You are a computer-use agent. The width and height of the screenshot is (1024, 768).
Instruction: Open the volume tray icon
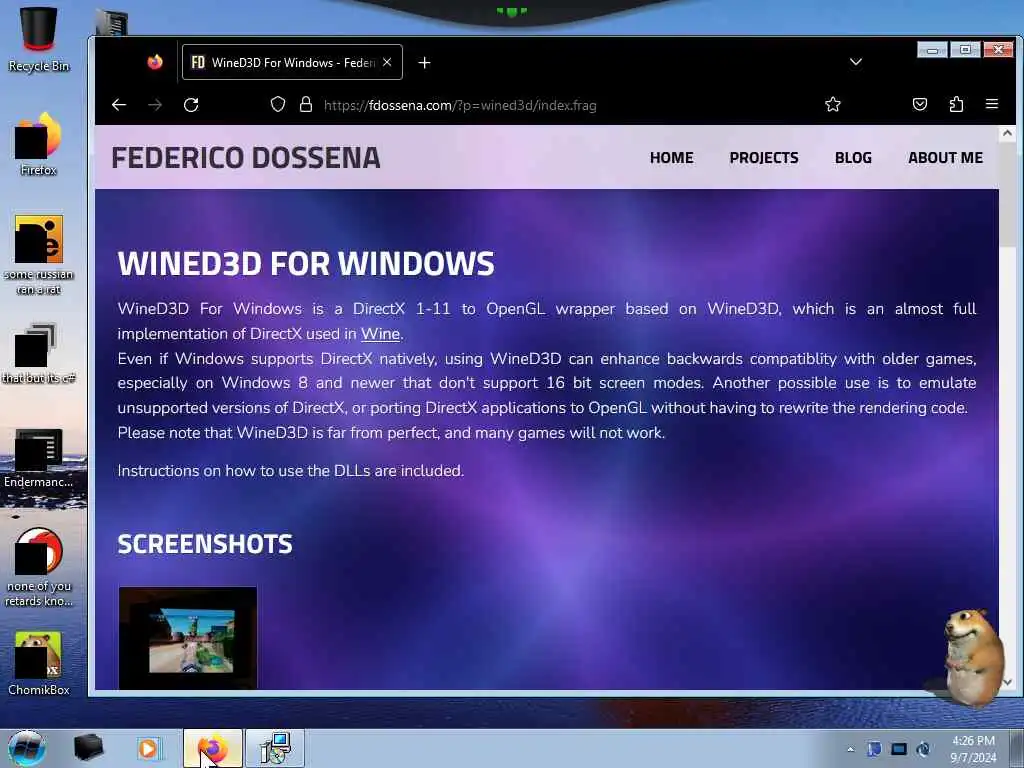click(923, 749)
